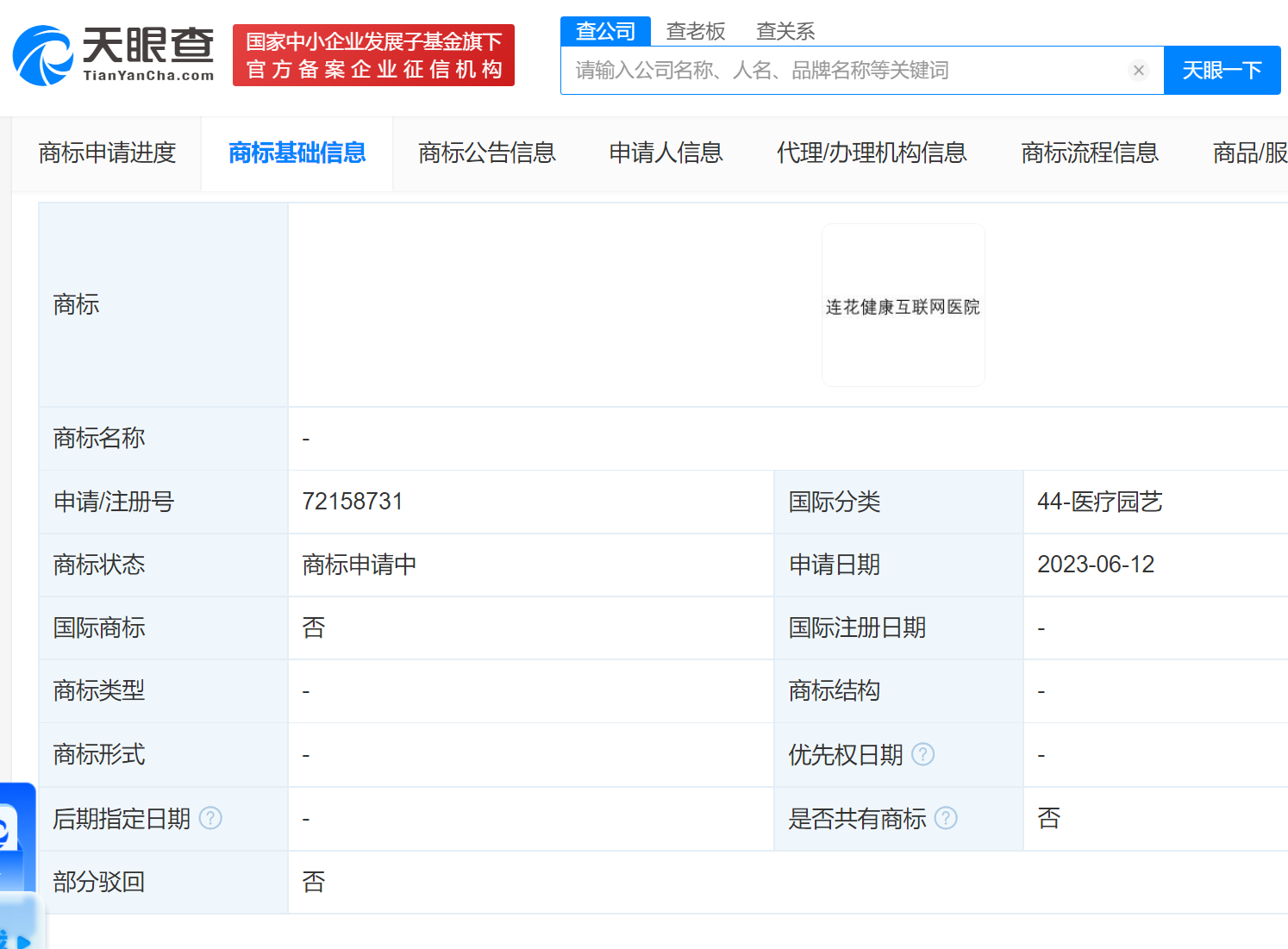The height and width of the screenshot is (949, 1288).
Task: Click the 否 value in 部分驳回 row
Action: point(314,882)
